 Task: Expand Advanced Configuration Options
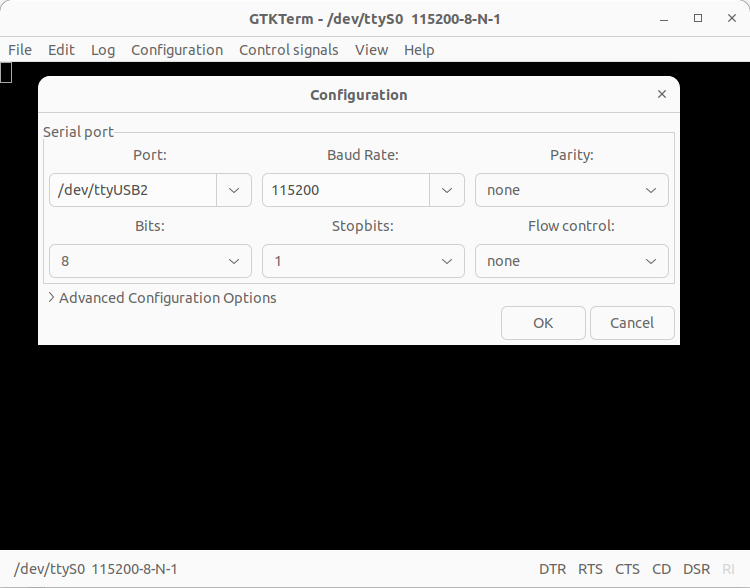coord(163,298)
